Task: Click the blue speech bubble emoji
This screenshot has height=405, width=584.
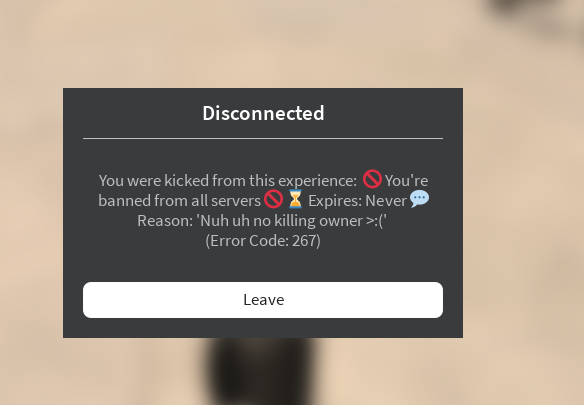Action: point(419,199)
